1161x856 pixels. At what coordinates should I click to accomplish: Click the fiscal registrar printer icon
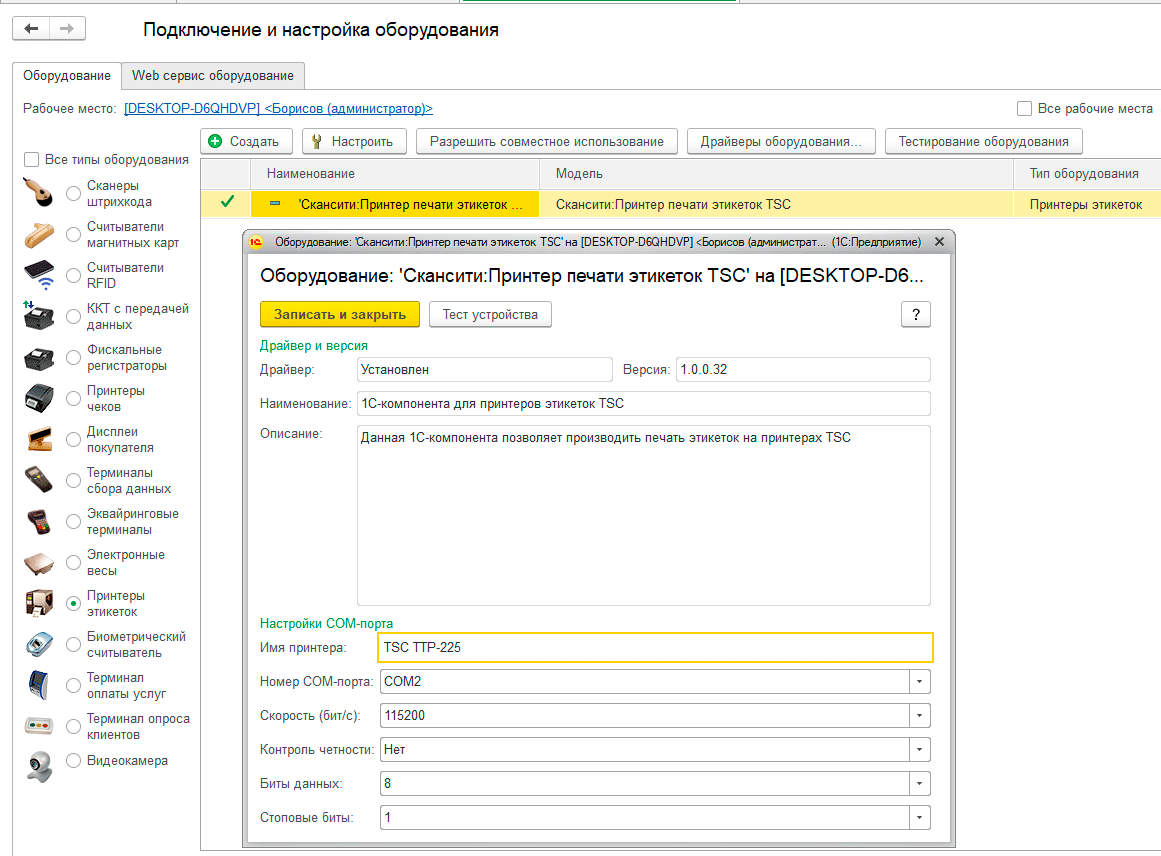tap(38, 358)
